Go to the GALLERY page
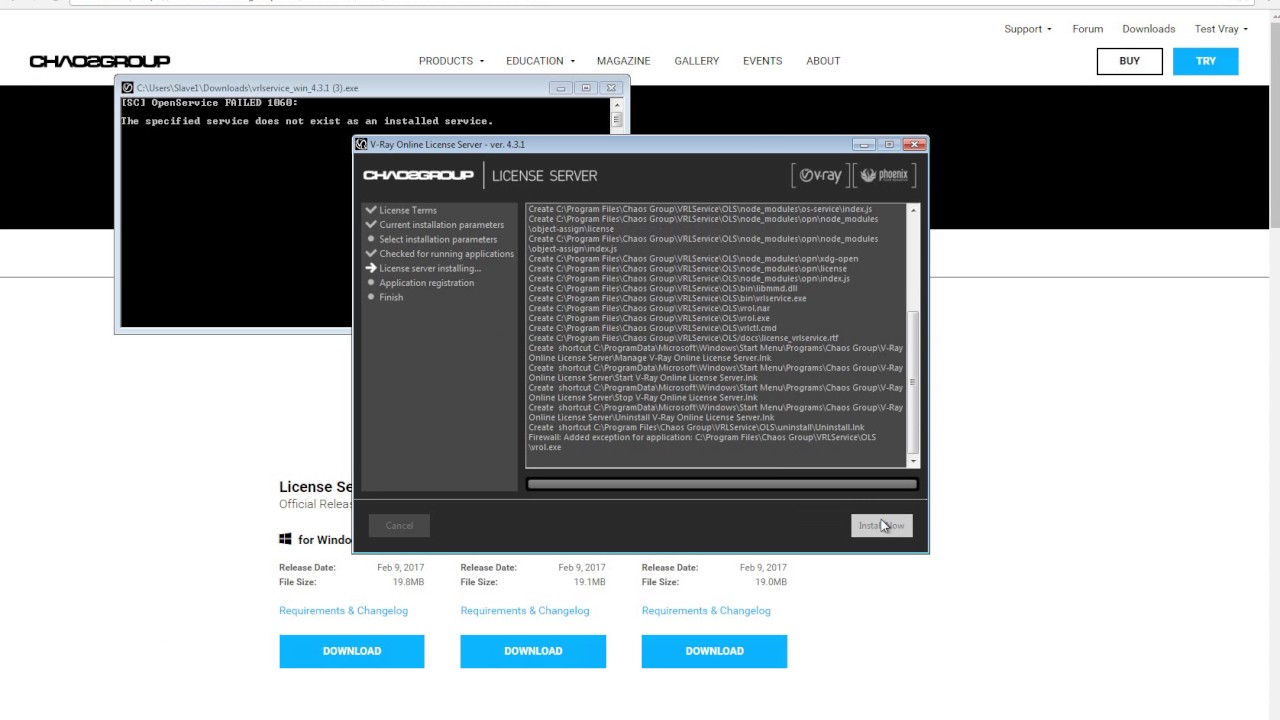The width and height of the screenshot is (1280, 720). 696,61
